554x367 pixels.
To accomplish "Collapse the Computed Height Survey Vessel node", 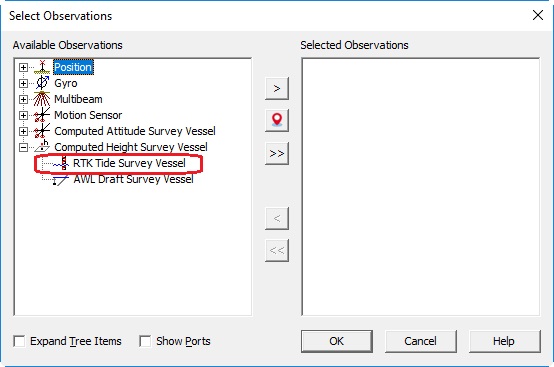I will 23,147.
